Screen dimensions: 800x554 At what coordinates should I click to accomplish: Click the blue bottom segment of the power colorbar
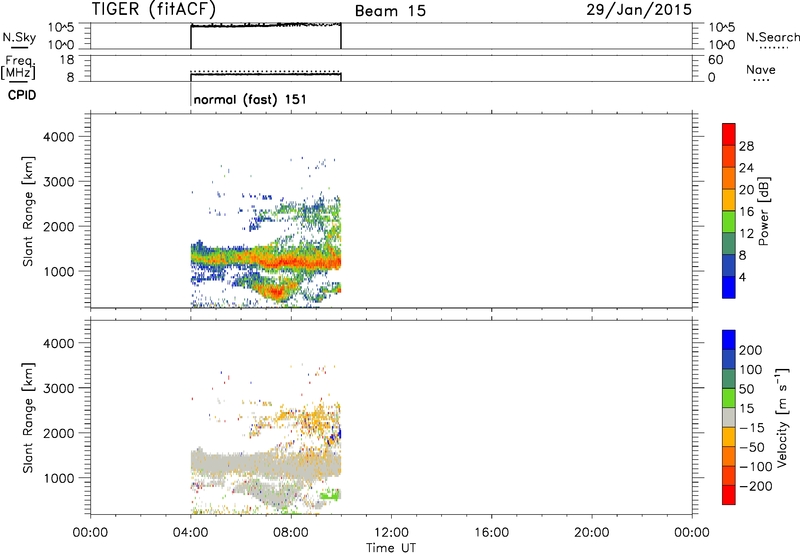[729, 287]
